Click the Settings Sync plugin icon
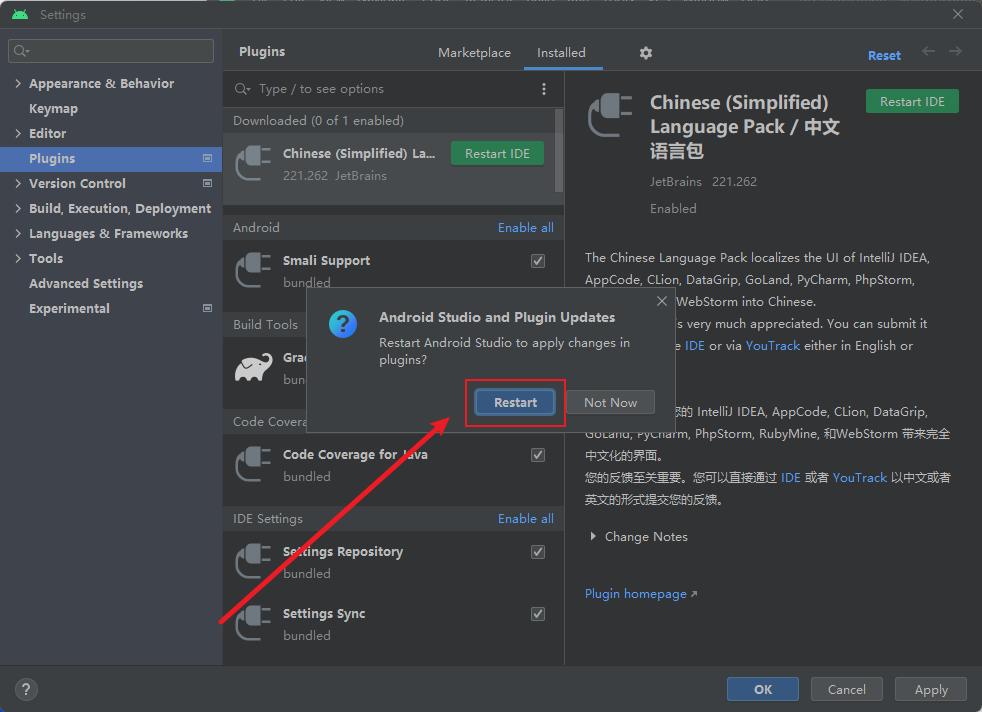982x712 pixels. (x=253, y=623)
